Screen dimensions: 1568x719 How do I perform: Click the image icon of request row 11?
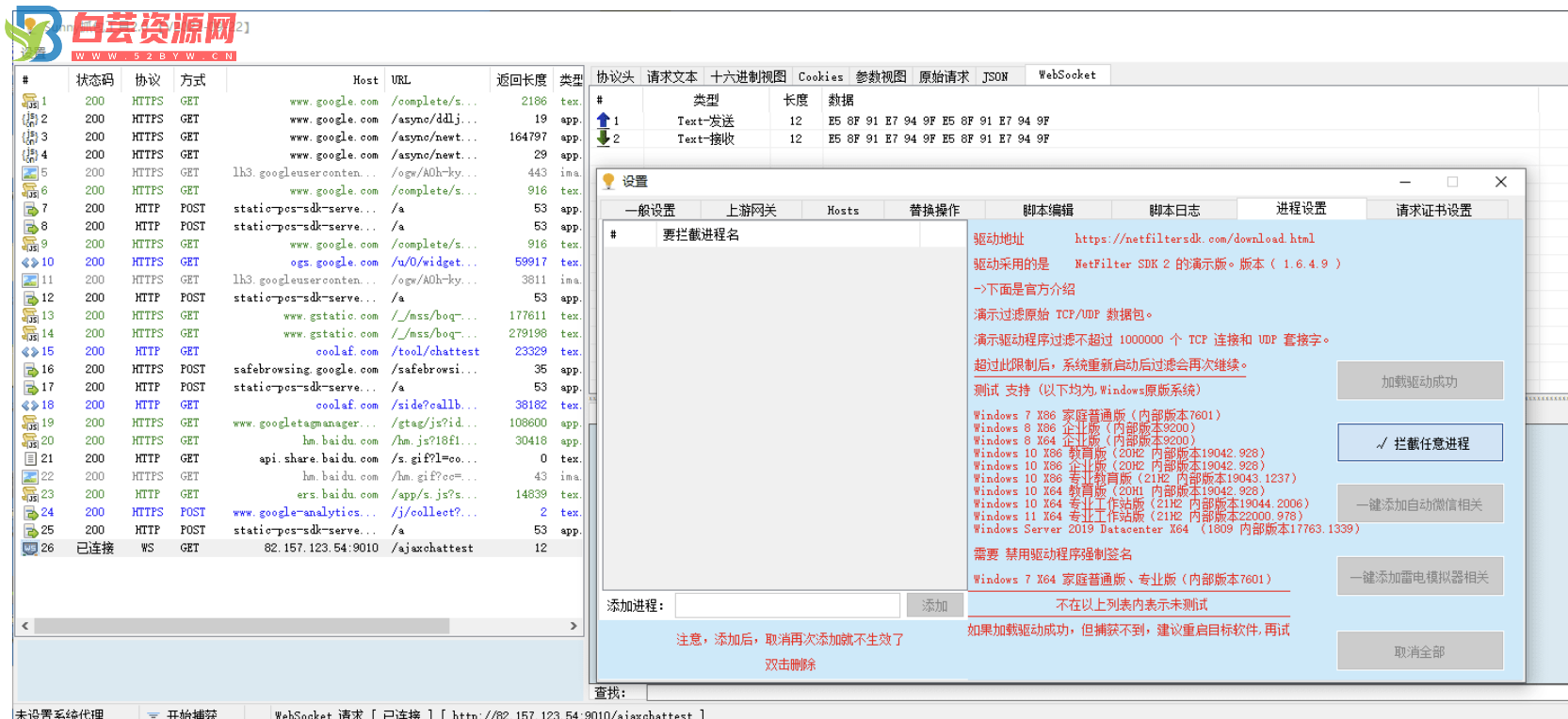(30, 280)
